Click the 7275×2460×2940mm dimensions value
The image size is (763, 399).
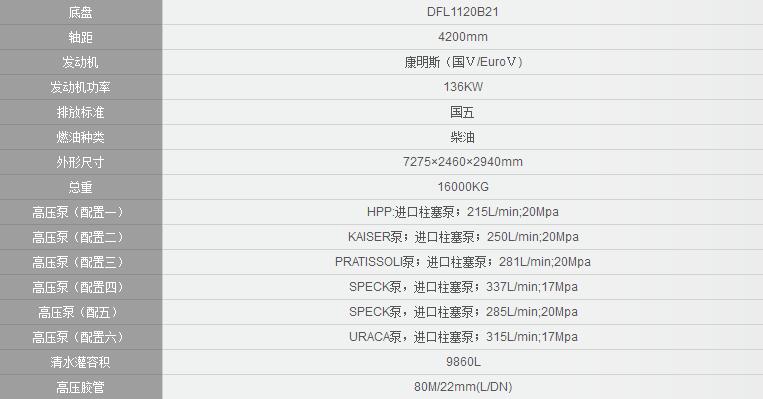point(463,162)
